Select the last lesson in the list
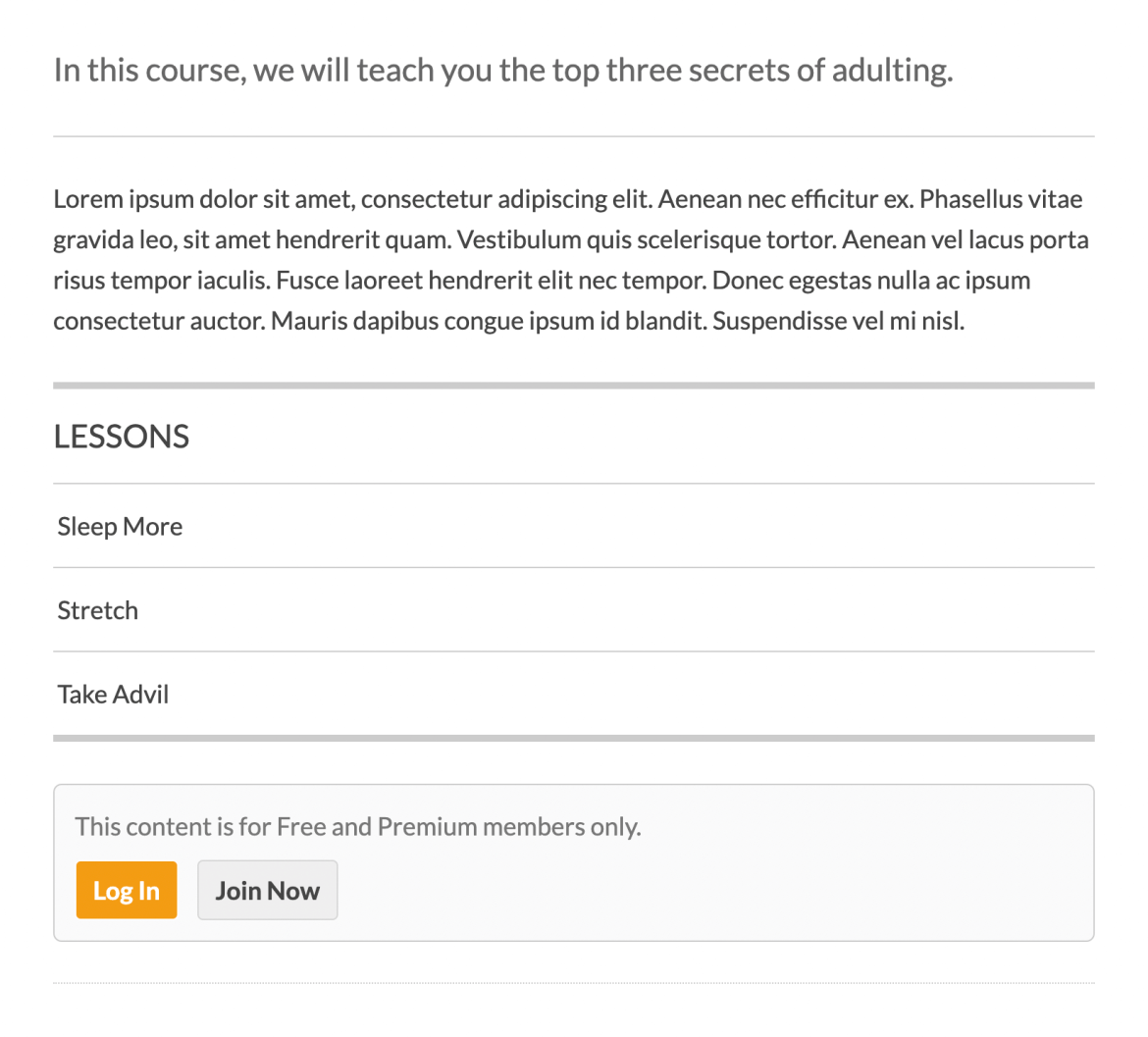Screen dimensions: 1148x1037 click(112, 695)
